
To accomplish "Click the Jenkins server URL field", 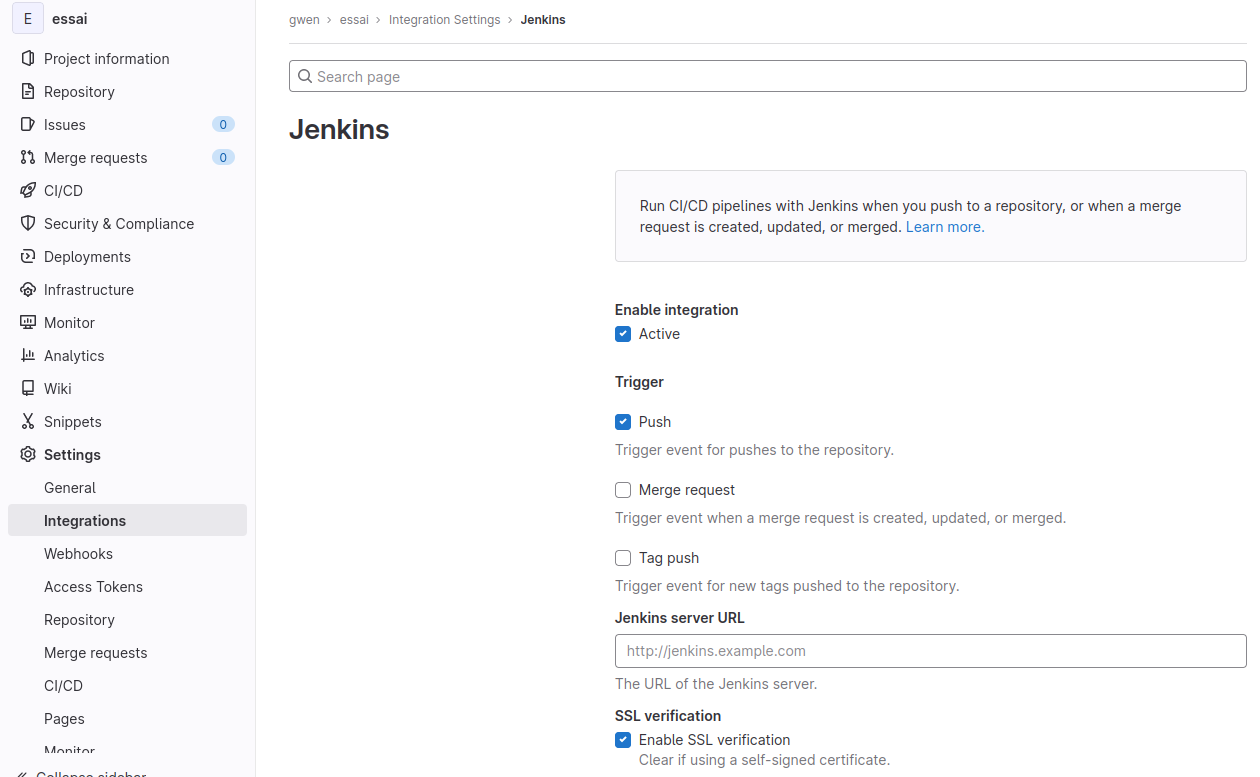I will point(930,650).
